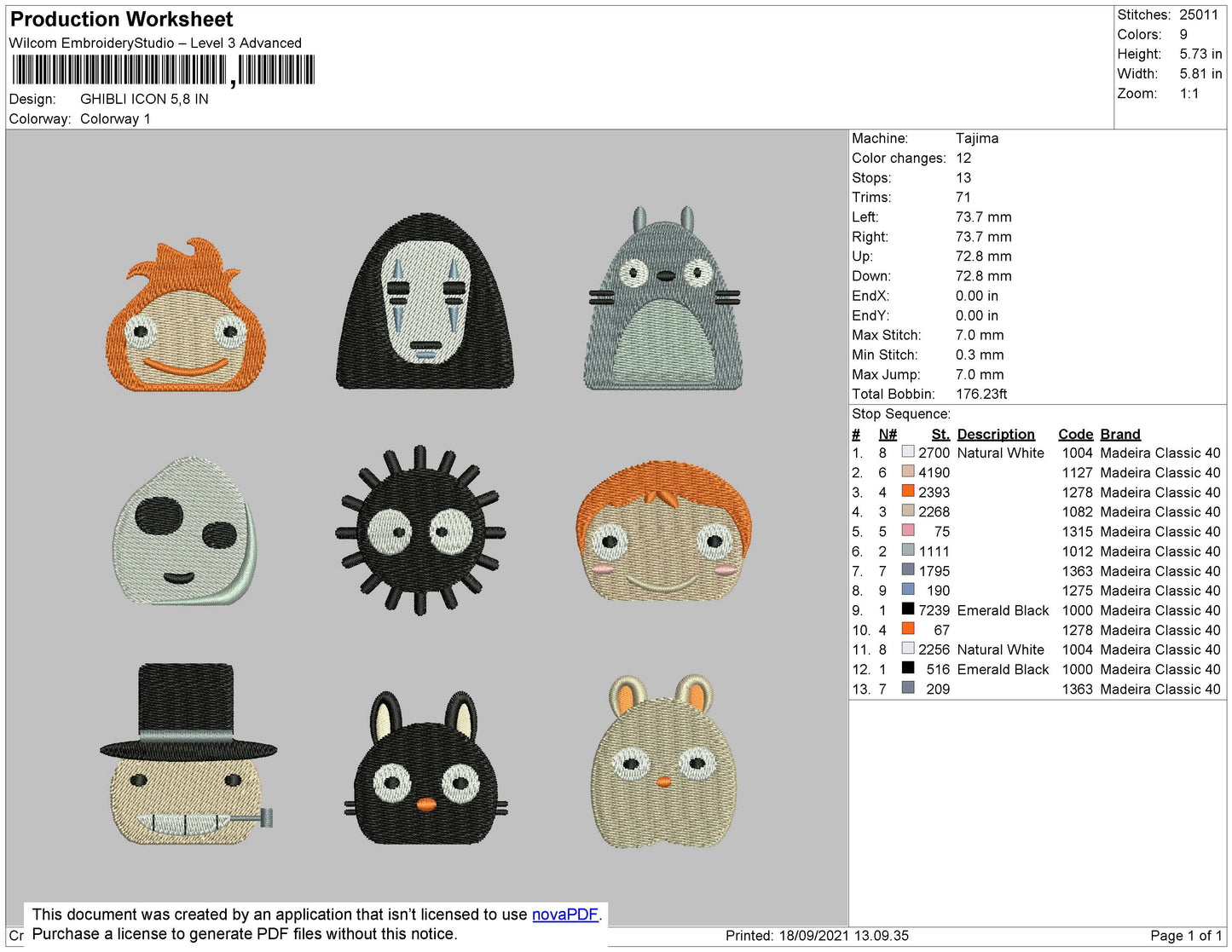The height and width of the screenshot is (952, 1232).
Task: Click the beige mouse embroidery design
Action: 663,761
